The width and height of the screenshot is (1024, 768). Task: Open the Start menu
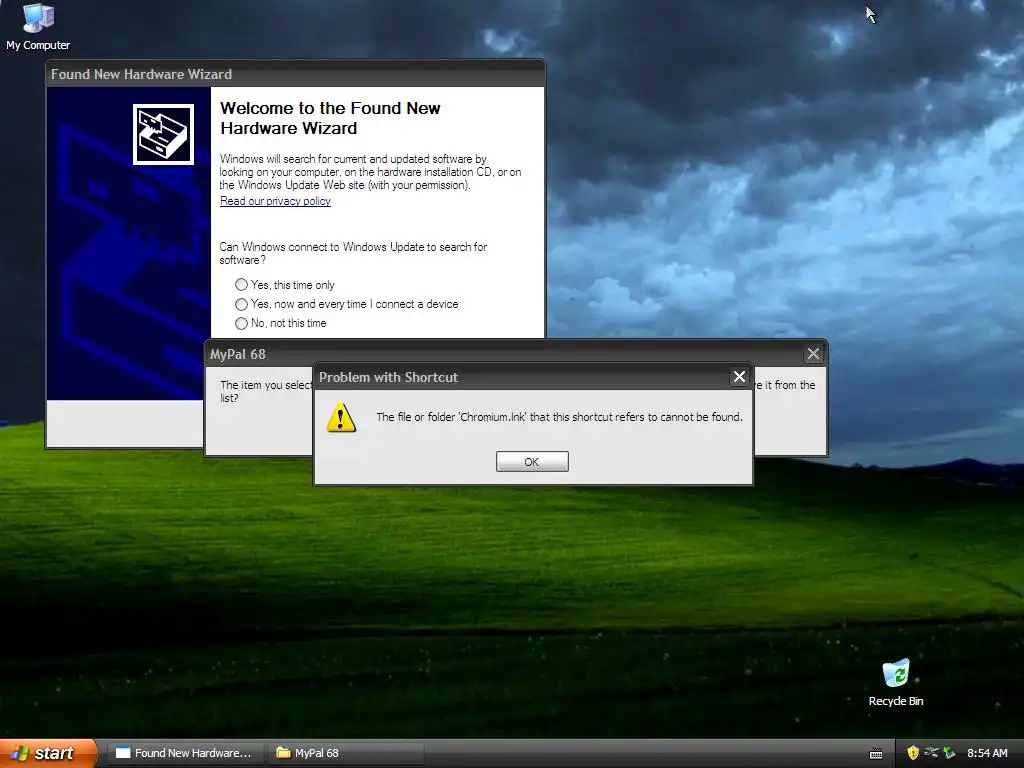48,753
